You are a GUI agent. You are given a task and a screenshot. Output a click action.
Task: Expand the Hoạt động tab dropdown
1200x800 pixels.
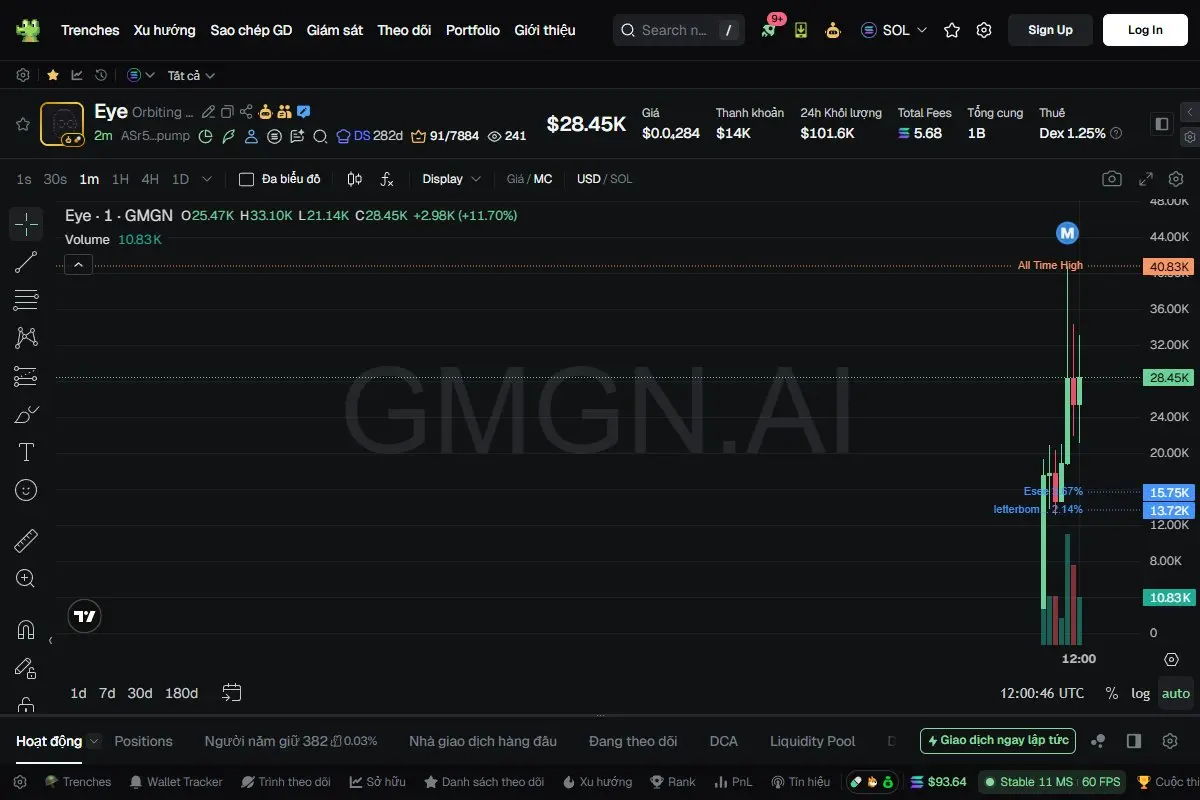(x=94, y=741)
